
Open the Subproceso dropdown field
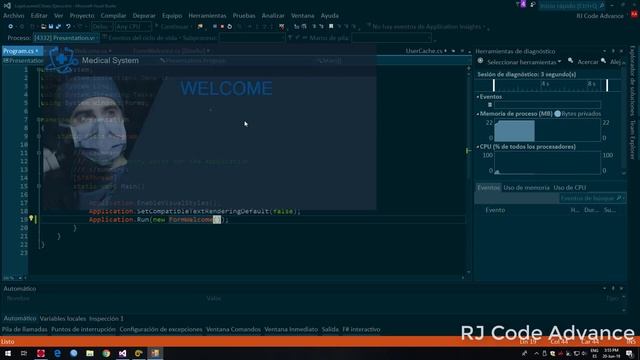tap(252, 38)
